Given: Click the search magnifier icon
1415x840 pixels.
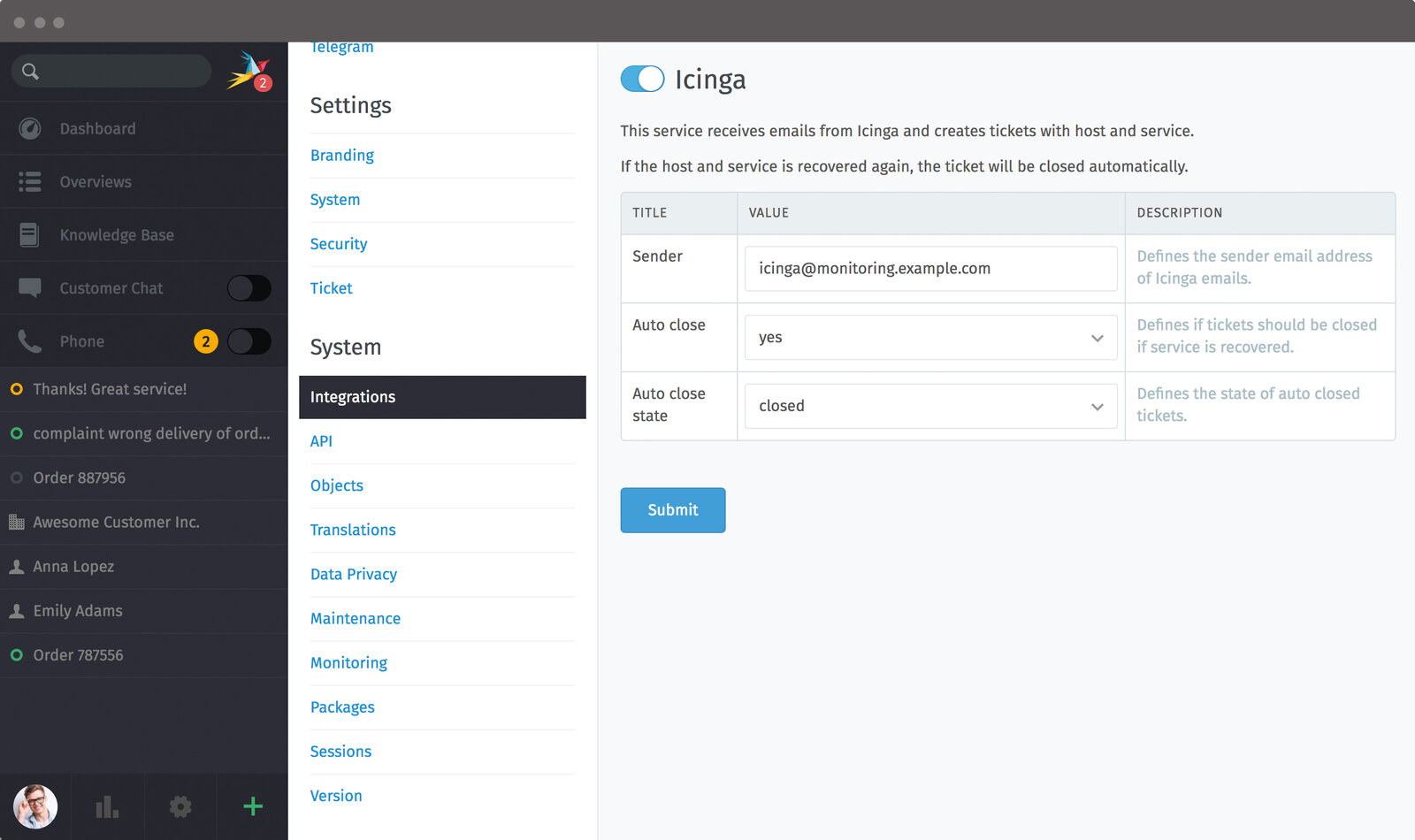Looking at the screenshot, I should tap(31, 71).
